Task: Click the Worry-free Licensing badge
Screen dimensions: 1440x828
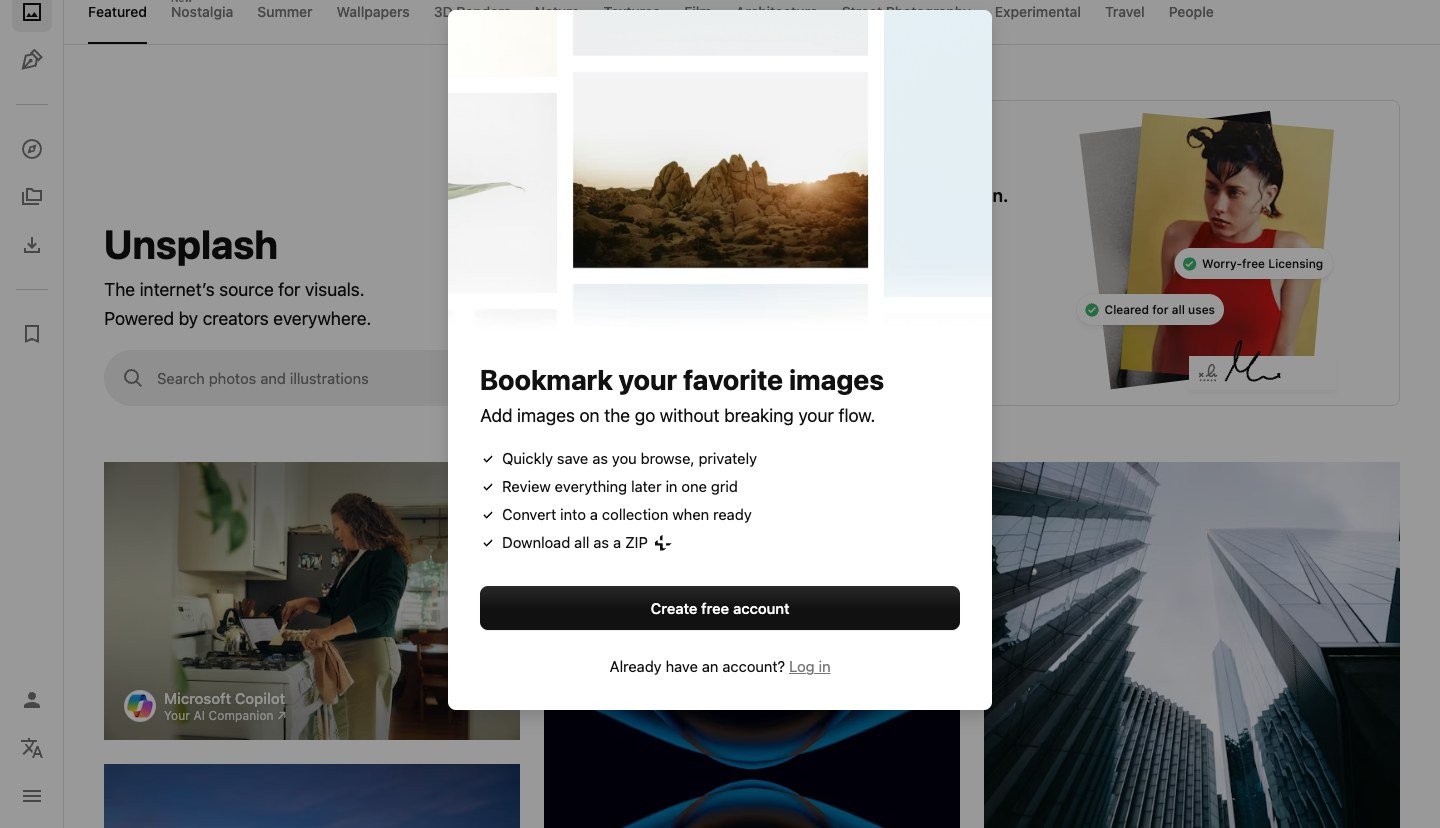Action: pyautogui.click(x=1253, y=264)
